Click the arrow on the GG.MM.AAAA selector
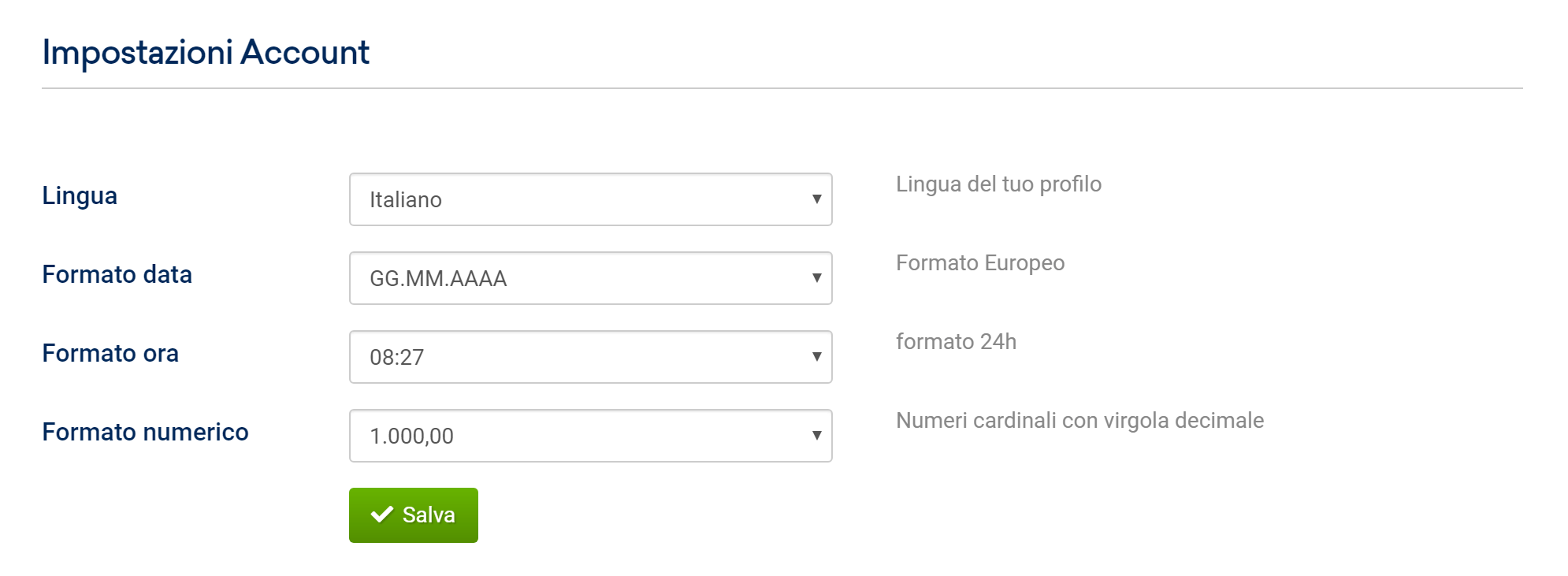This screenshot has width=1568, height=576. coord(816,278)
